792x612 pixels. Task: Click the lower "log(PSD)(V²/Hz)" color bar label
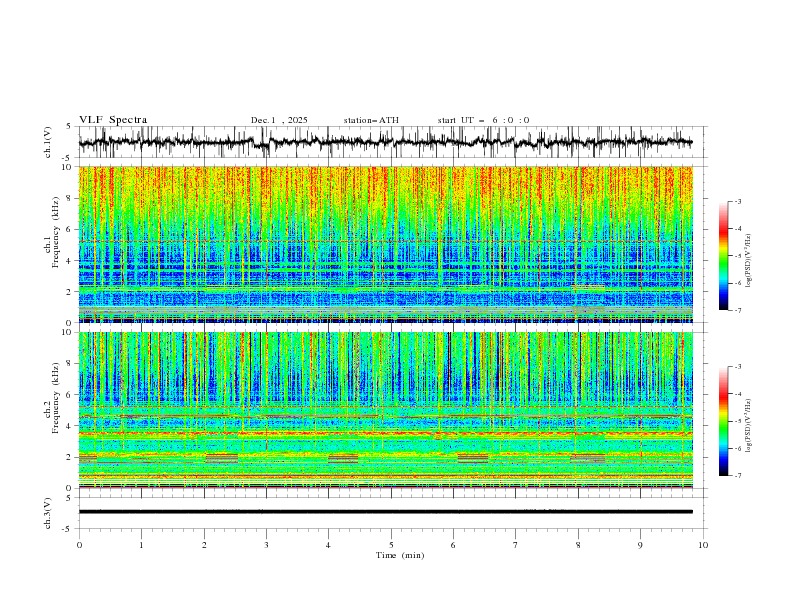pyautogui.click(x=750, y=425)
